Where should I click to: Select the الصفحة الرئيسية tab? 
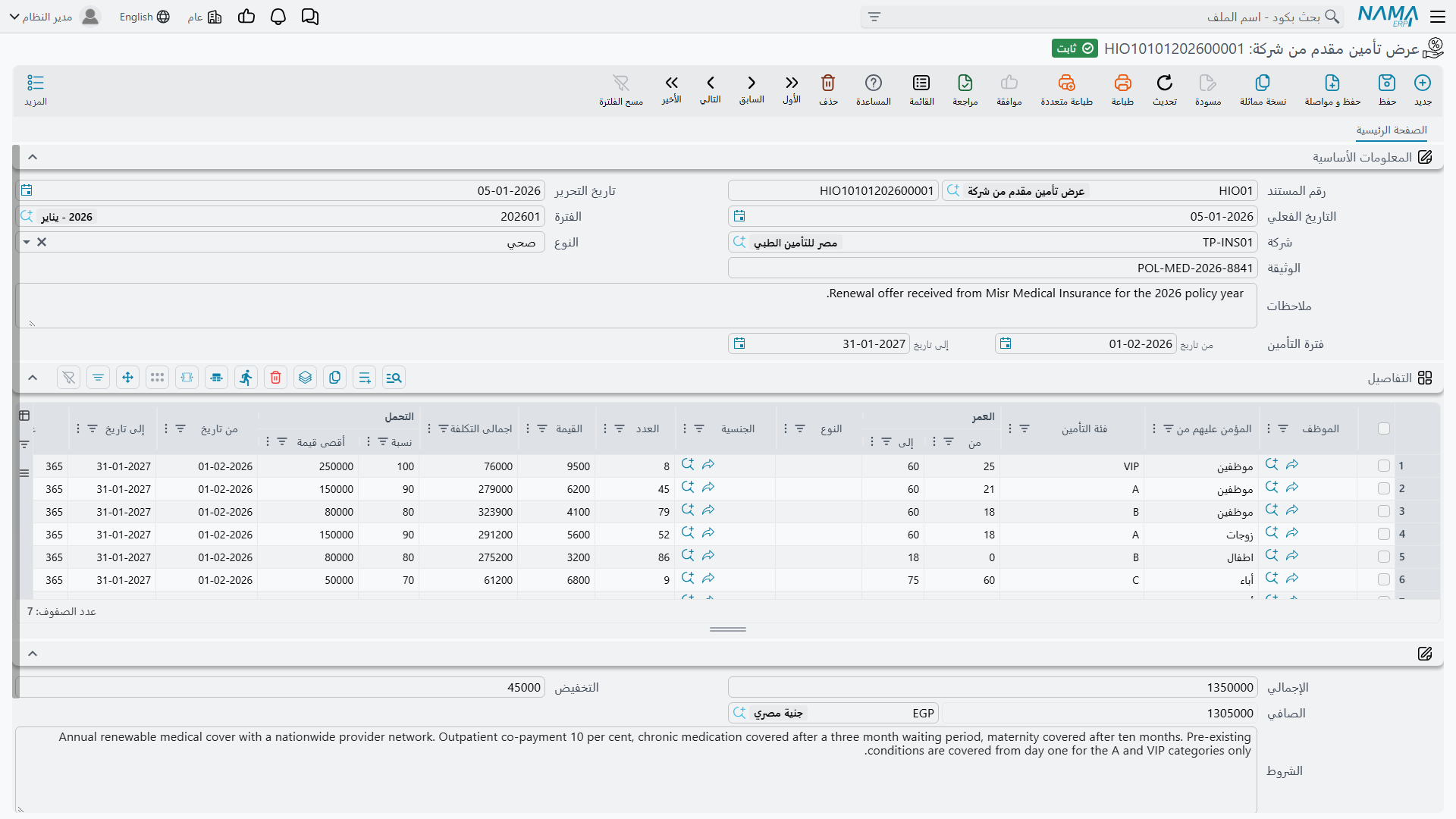click(x=1392, y=130)
